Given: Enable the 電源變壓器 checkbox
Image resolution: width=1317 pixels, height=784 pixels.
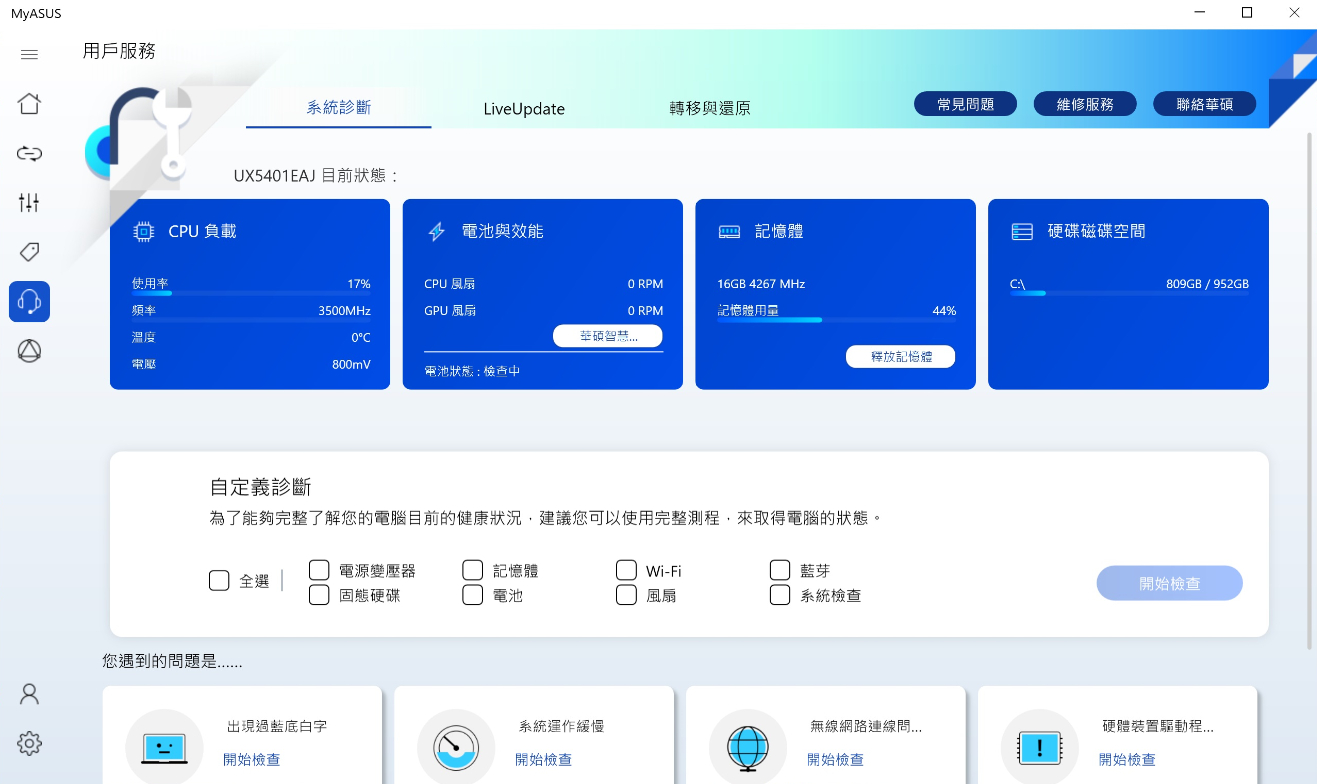Looking at the screenshot, I should (x=319, y=570).
